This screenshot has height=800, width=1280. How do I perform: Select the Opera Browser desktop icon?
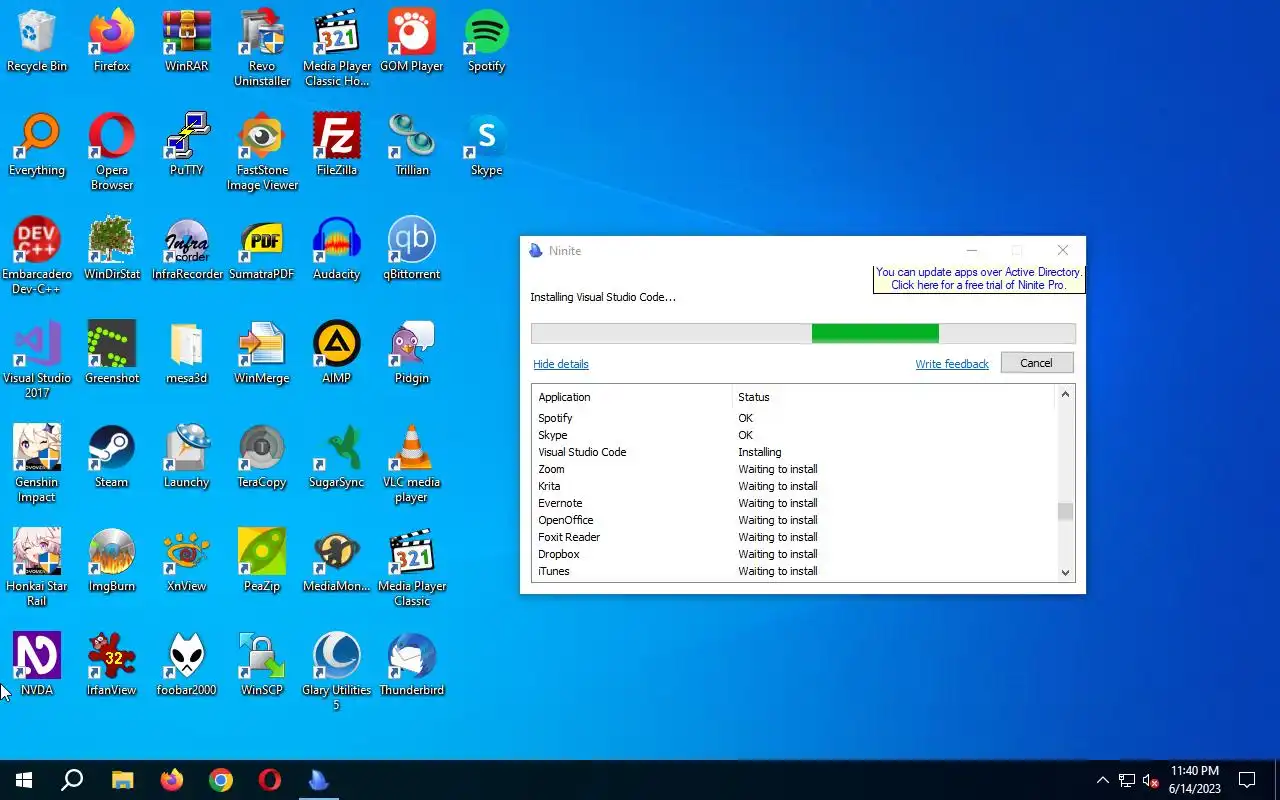(112, 152)
